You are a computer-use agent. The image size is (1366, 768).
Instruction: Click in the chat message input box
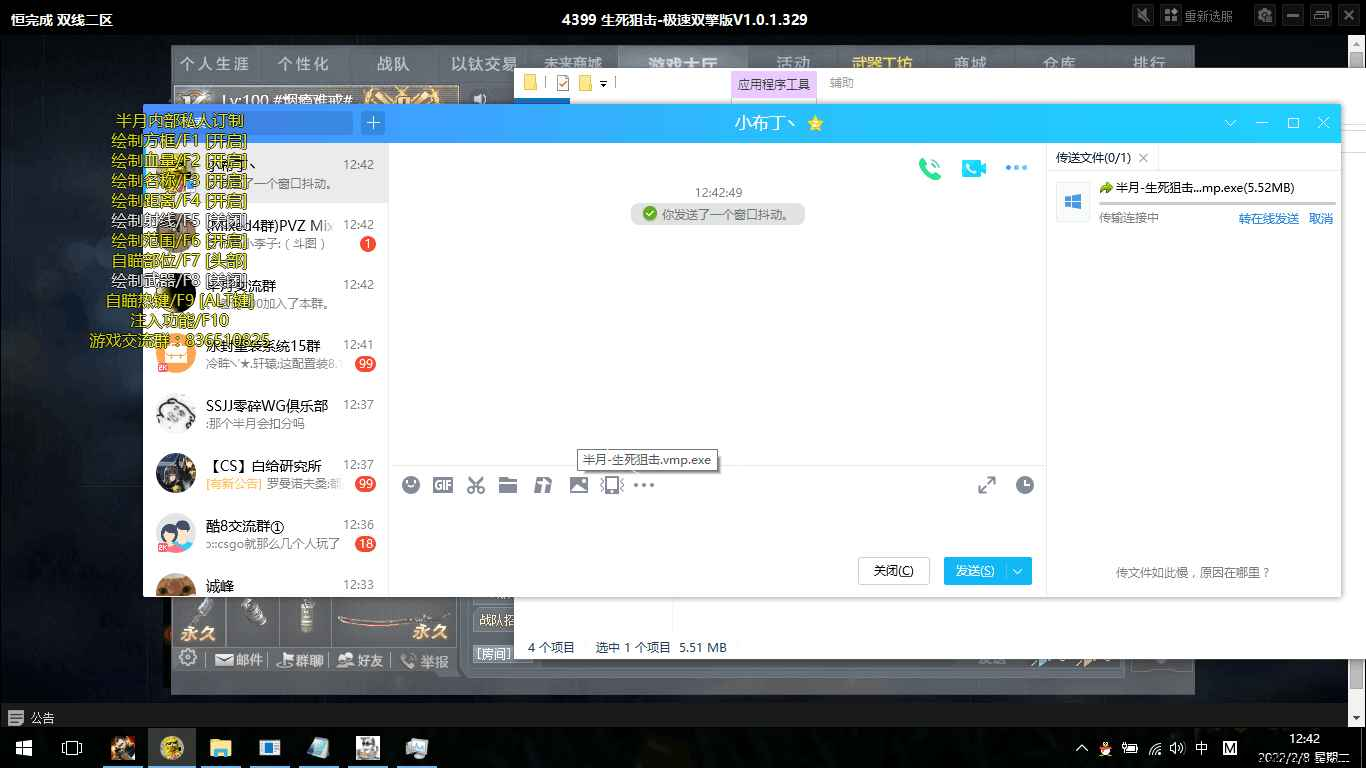(x=717, y=525)
